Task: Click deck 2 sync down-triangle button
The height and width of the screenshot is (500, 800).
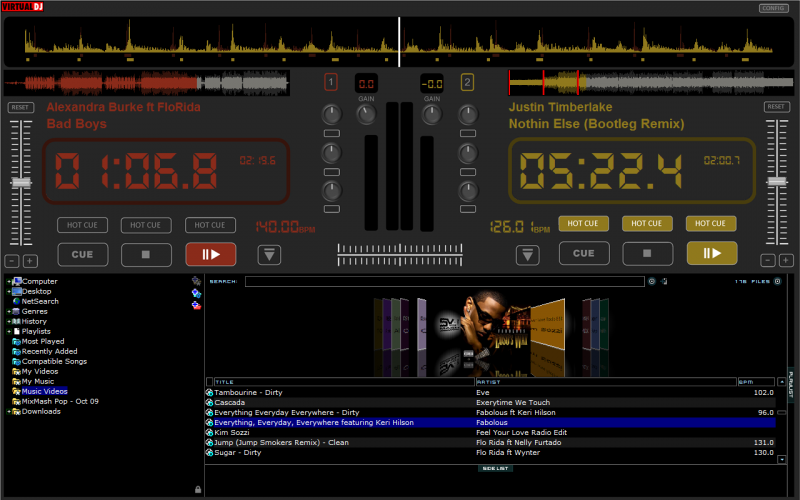Action: 528,255
